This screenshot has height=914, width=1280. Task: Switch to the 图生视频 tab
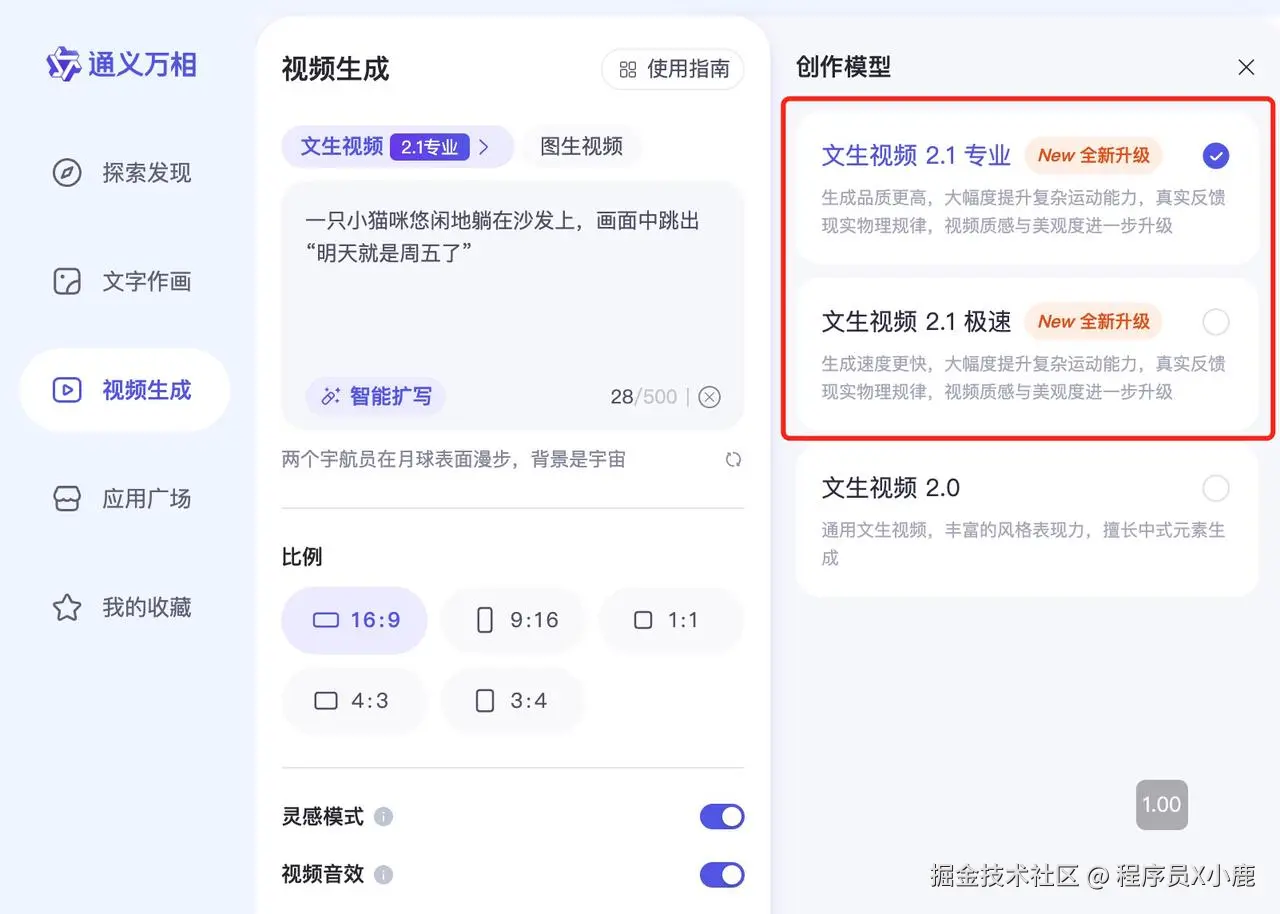[x=582, y=146]
